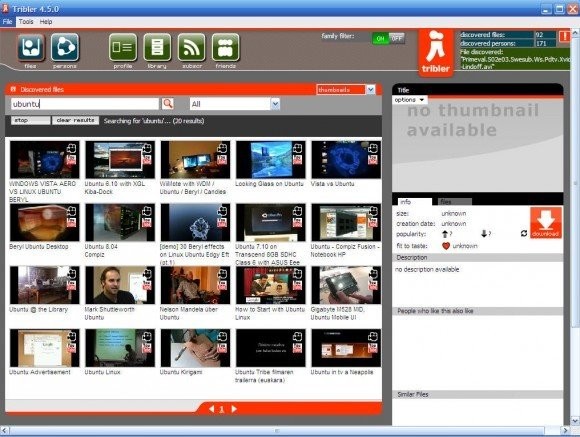This screenshot has height=437, width=580.
Task: Click the discovered files counter text
Action: [482, 35]
